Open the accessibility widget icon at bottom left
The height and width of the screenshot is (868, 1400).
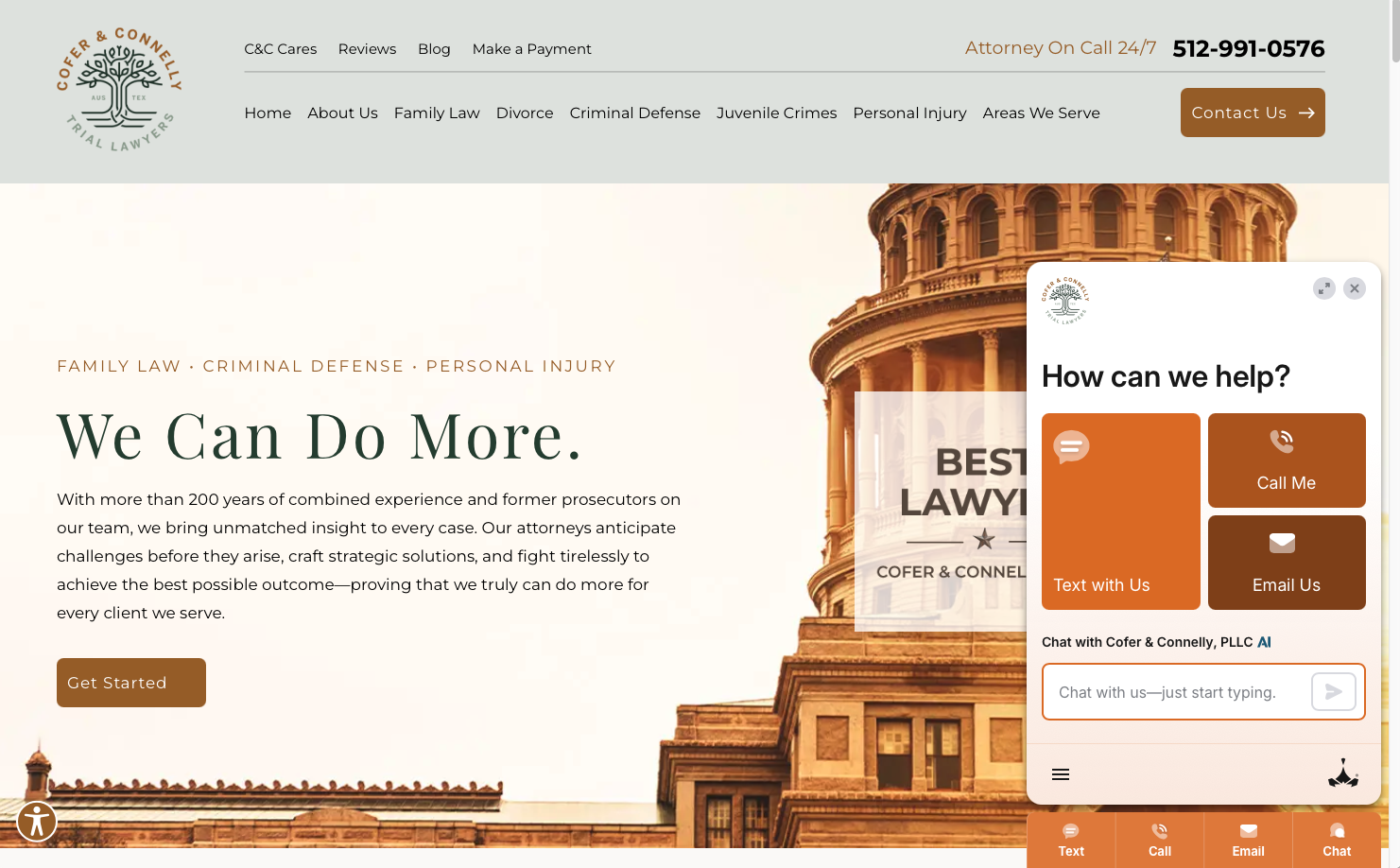pos(37,822)
